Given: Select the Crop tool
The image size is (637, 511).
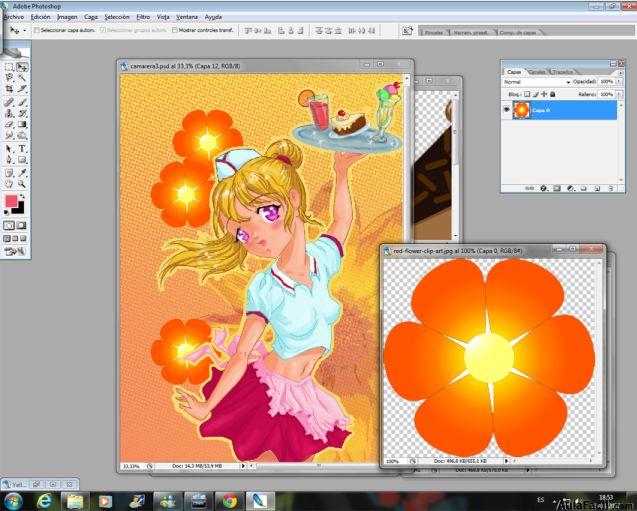Looking at the screenshot, I should tap(9, 89).
